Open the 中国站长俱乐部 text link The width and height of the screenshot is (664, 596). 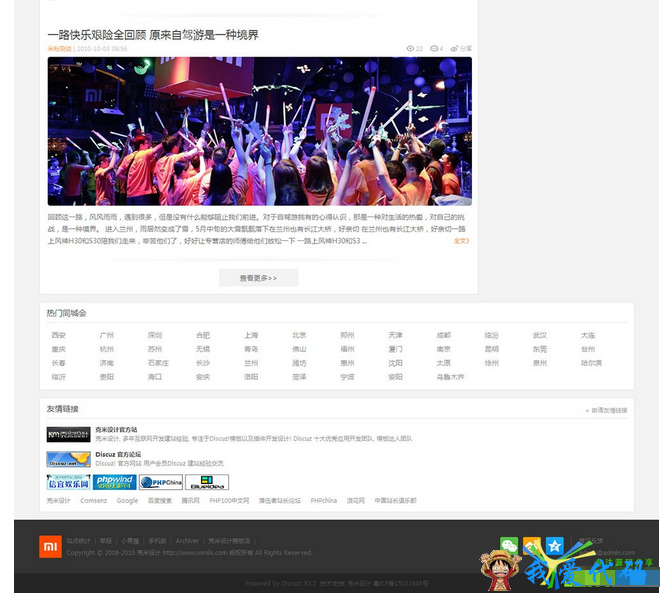click(x=396, y=500)
